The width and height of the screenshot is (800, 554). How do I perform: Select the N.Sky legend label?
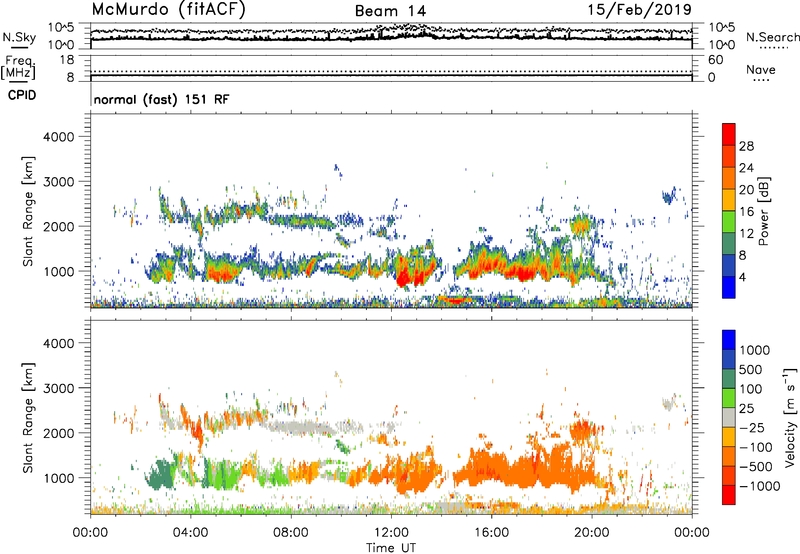coord(19,37)
